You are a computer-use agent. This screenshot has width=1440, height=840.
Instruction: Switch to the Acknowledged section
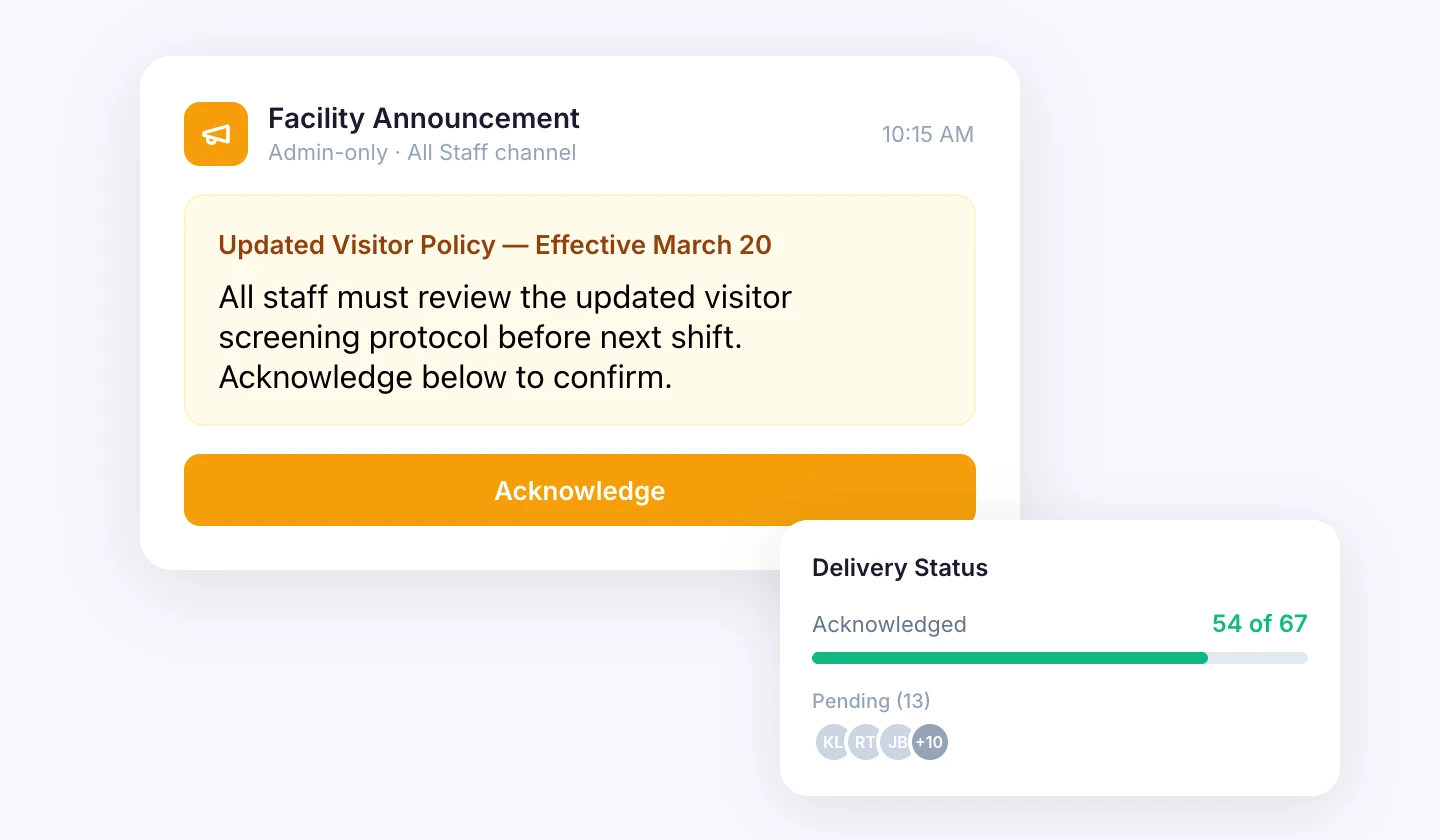point(889,623)
